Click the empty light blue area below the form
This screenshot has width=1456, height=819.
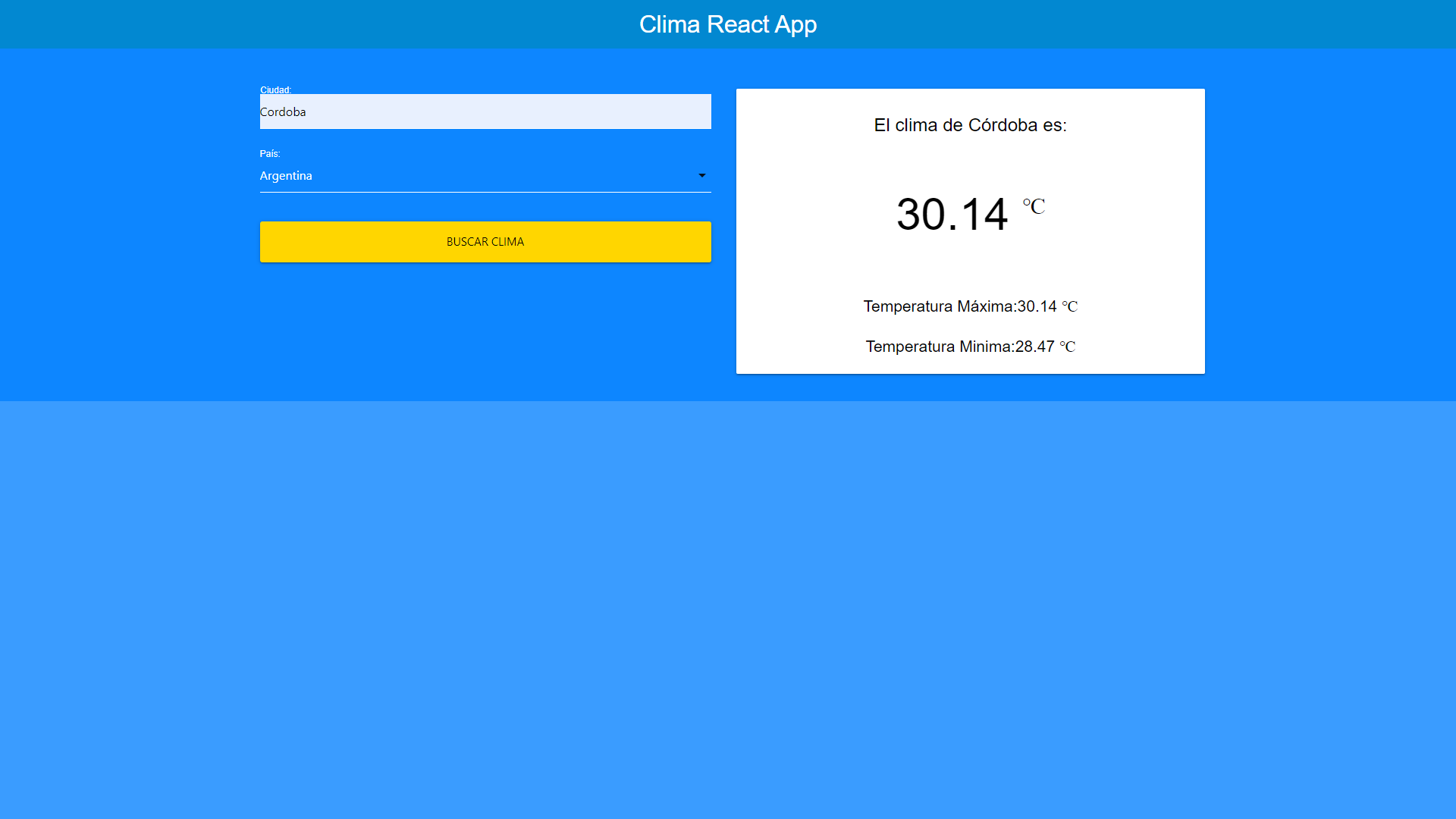coord(728,607)
